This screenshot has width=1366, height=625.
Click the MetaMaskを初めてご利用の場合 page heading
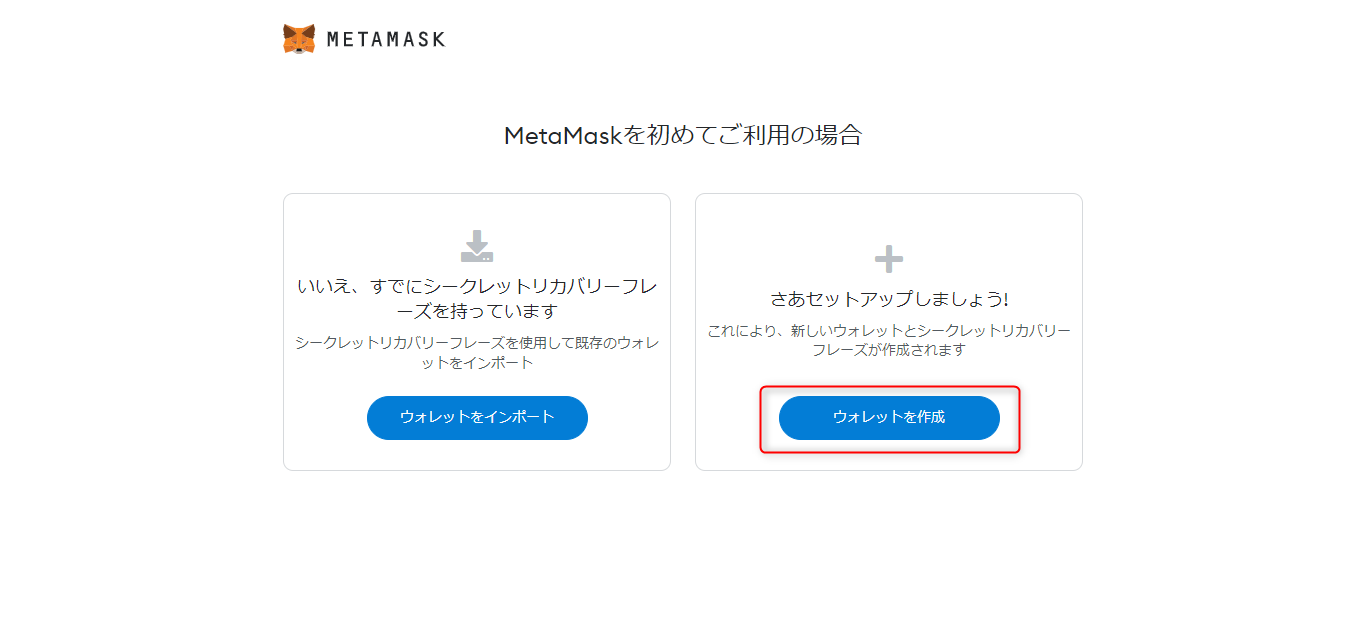tap(683, 136)
